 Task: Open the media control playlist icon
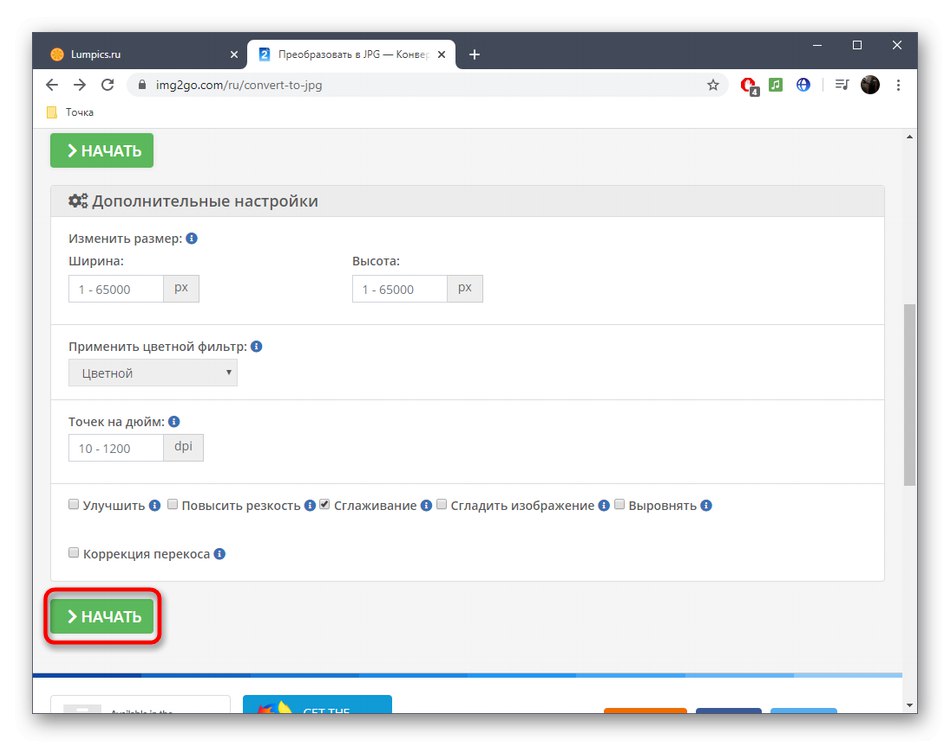[842, 85]
